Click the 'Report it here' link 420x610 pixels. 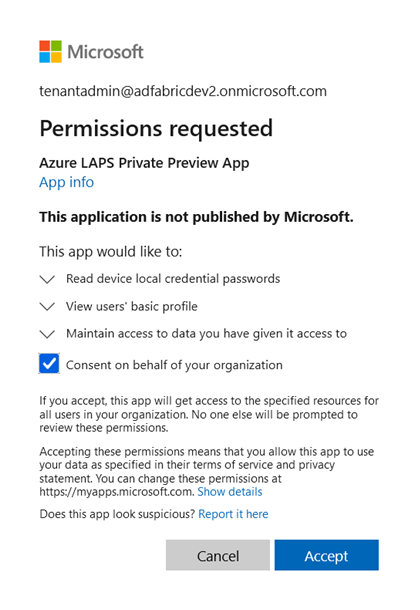tap(233, 514)
